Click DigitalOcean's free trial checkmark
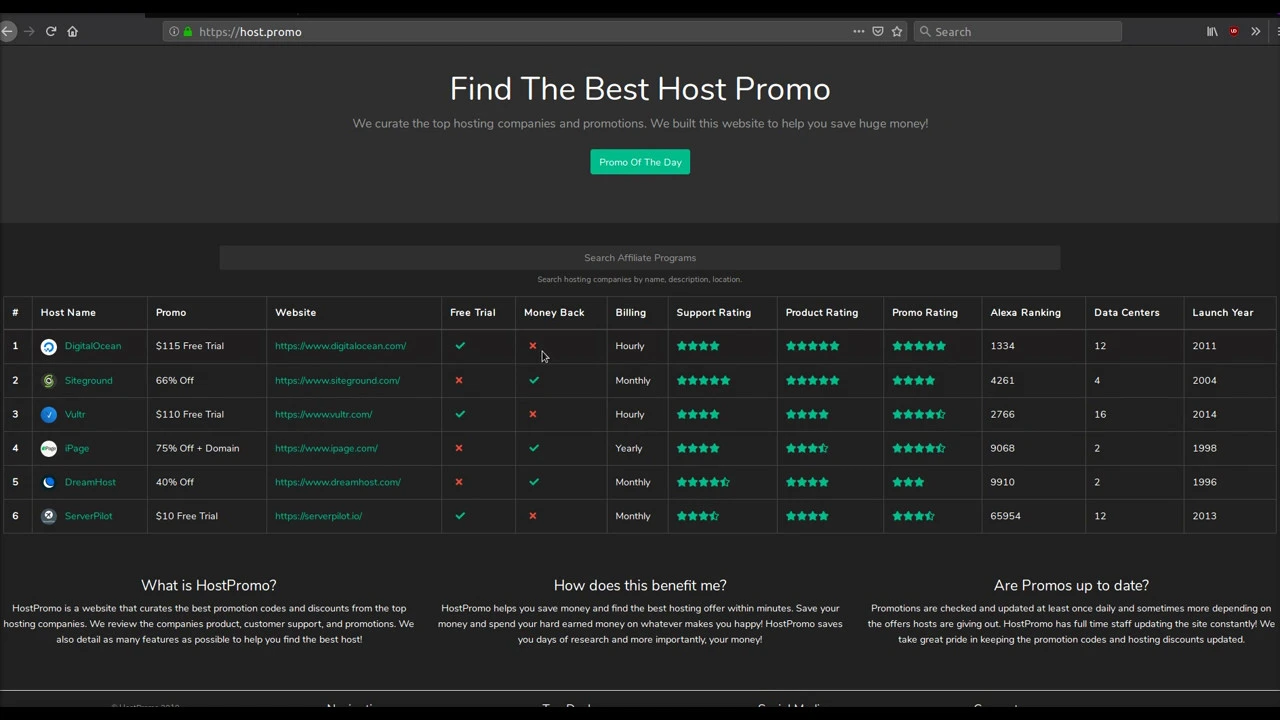 pos(460,346)
